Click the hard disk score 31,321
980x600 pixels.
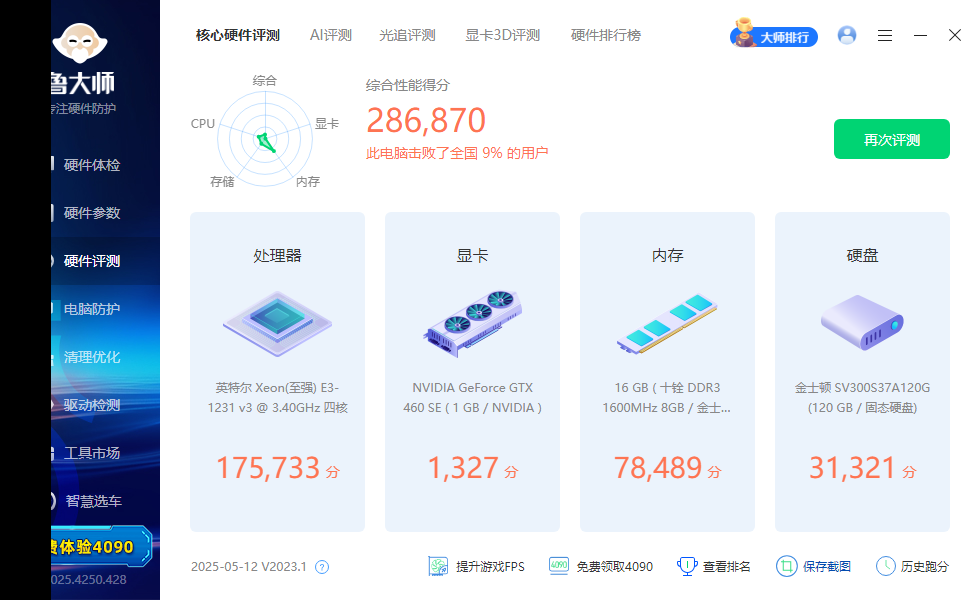coord(853,468)
